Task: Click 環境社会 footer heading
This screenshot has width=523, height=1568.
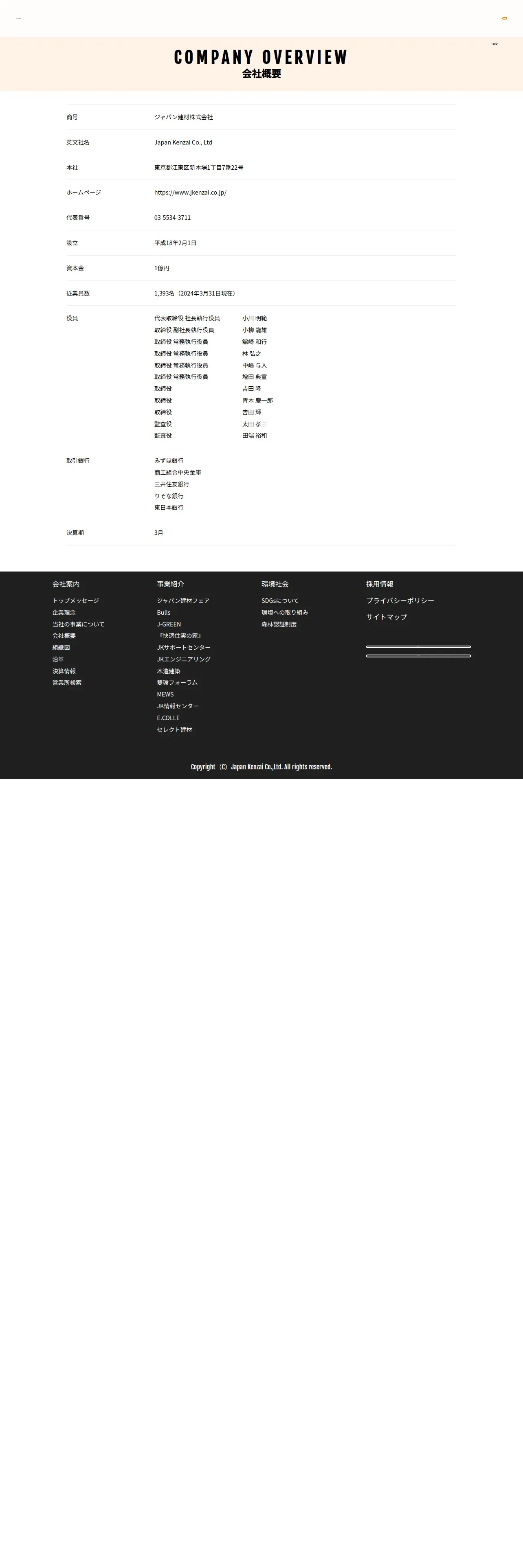Action: tap(275, 584)
